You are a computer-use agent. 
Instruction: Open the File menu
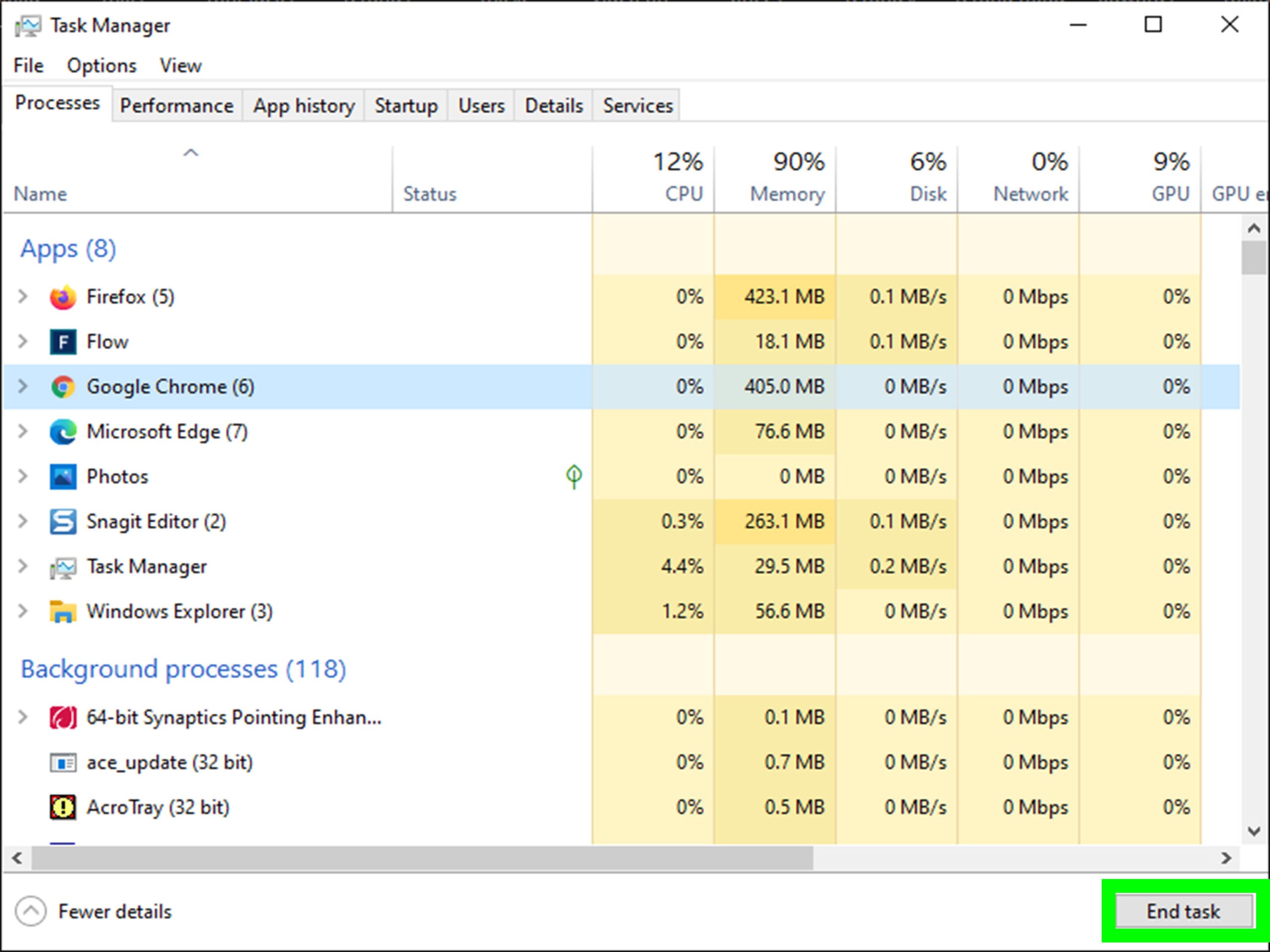coord(28,65)
